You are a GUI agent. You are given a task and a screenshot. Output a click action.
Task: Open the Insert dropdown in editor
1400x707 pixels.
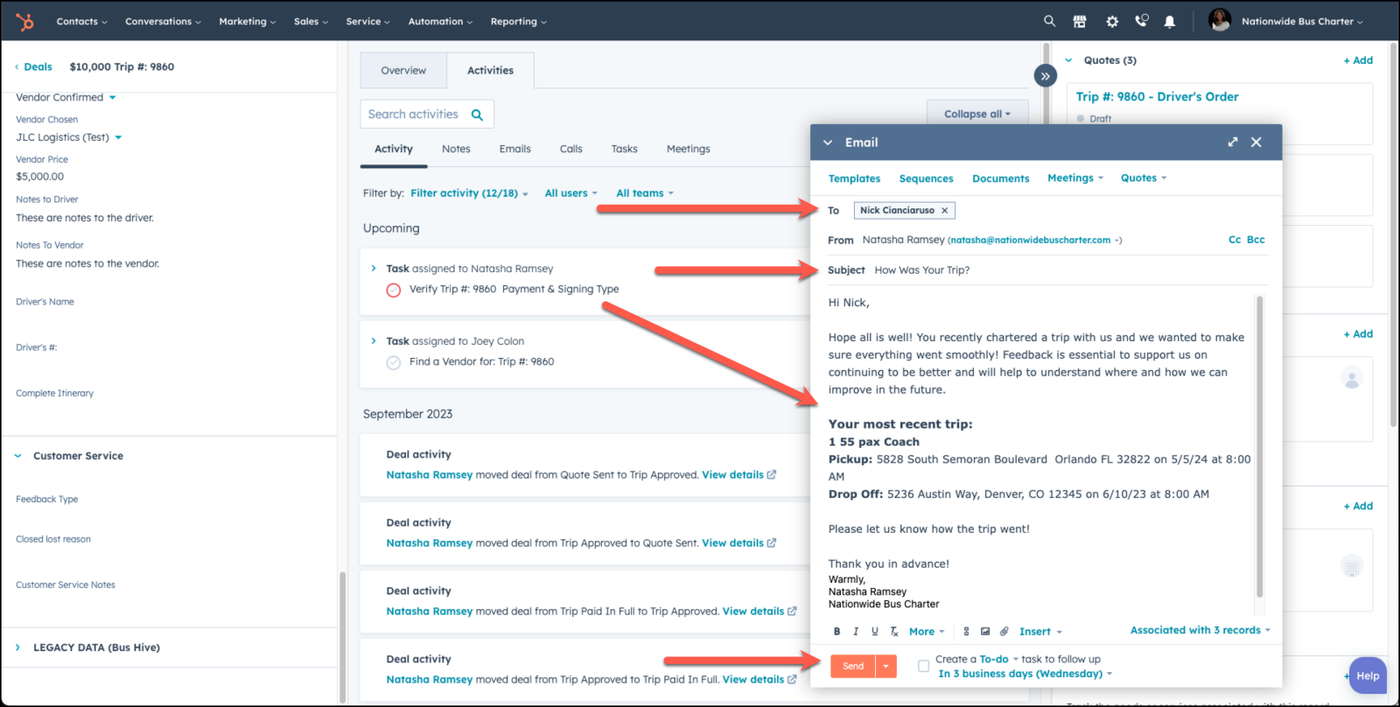click(x=1040, y=632)
